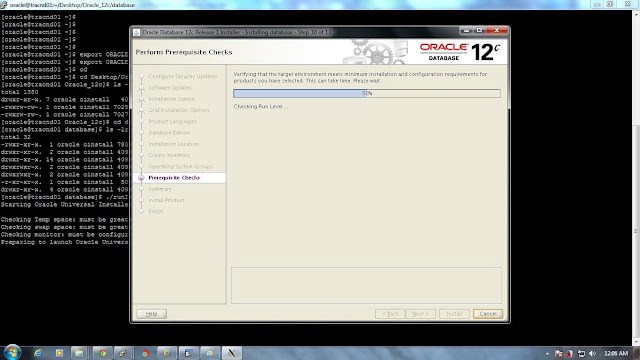Maximize the Oracle installer window
Image resolution: width=640 pixels, height=360 pixels.
[x=480, y=31]
